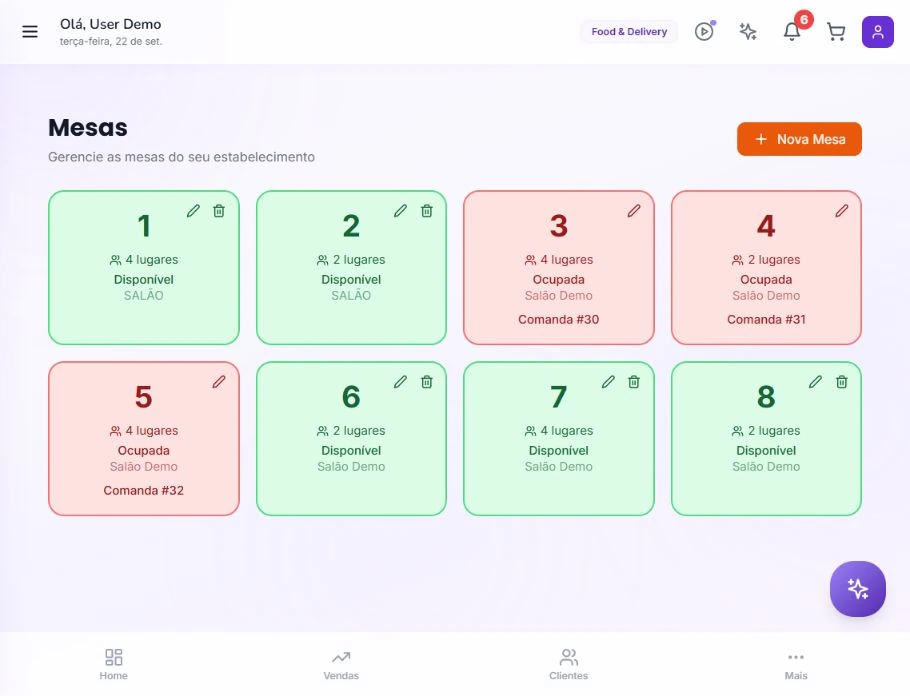Open the shopping cart
Screen dimensions: 910x696
[x=836, y=31]
